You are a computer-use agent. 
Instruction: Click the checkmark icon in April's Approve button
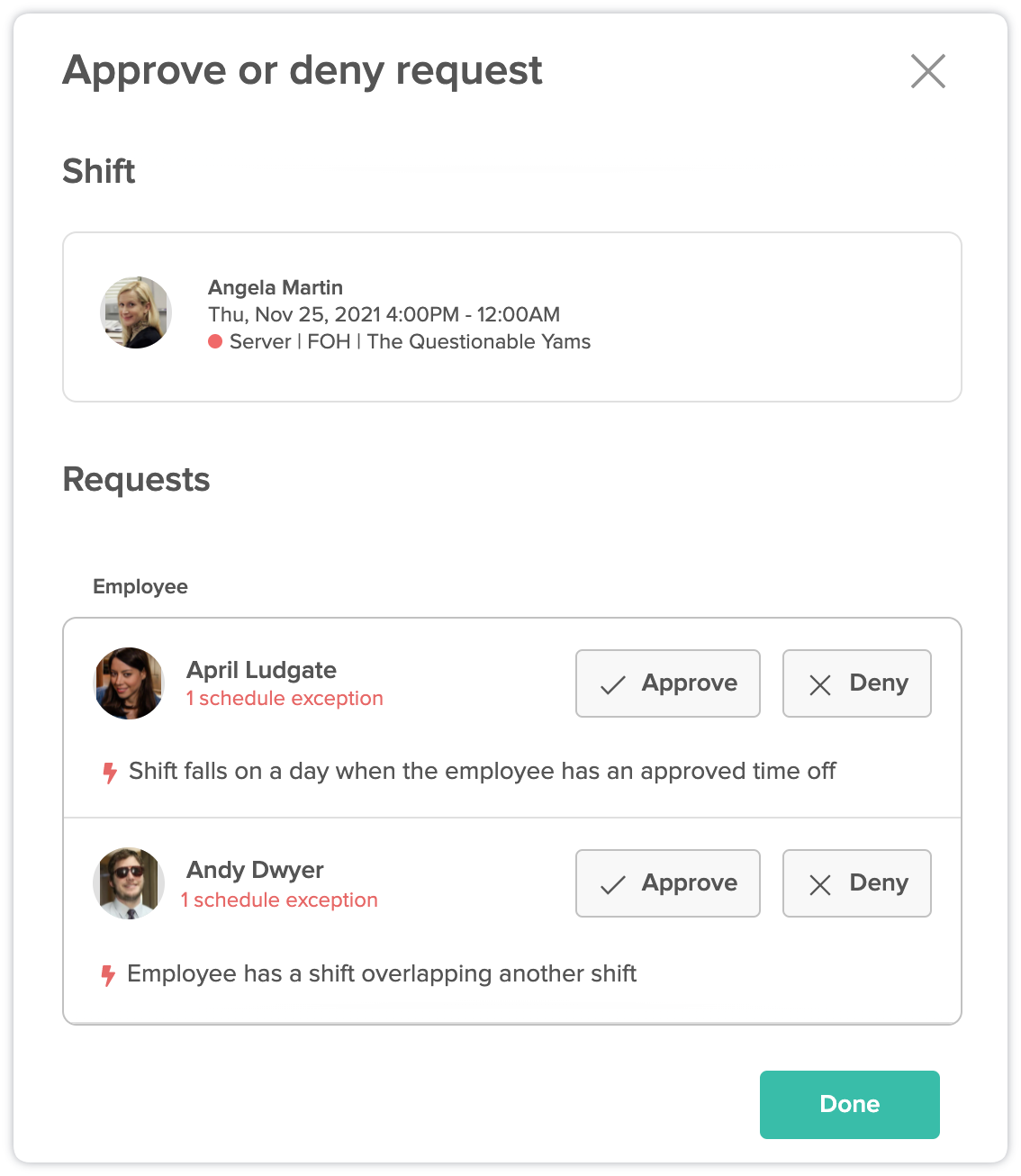(613, 685)
